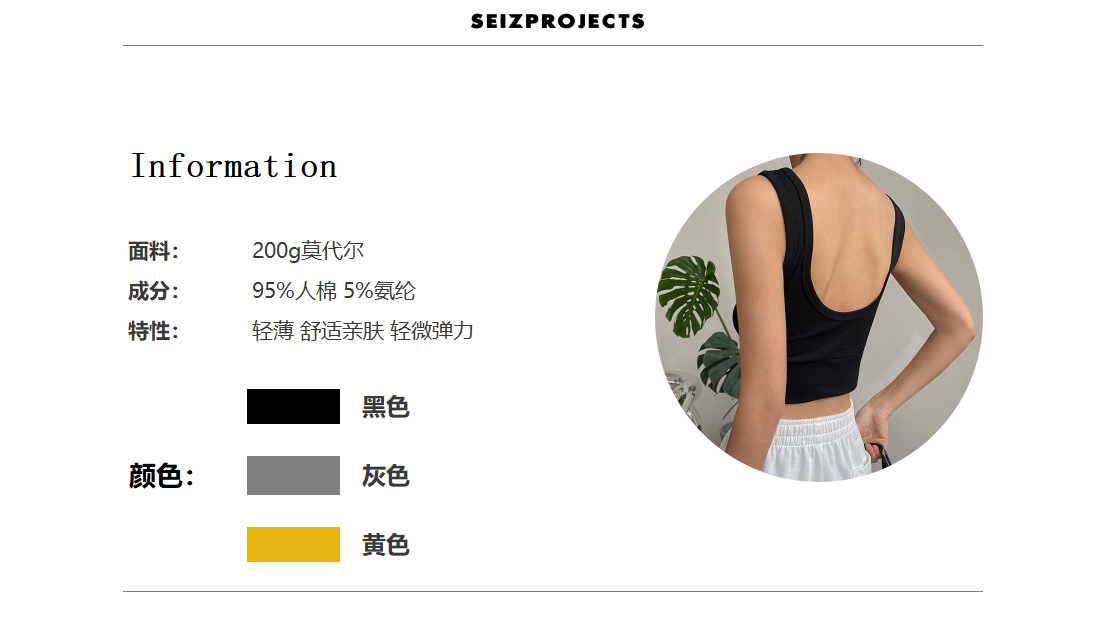Click the 颜色 color heading
This screenshot has height=639, width=1106.
click(162, 476)
